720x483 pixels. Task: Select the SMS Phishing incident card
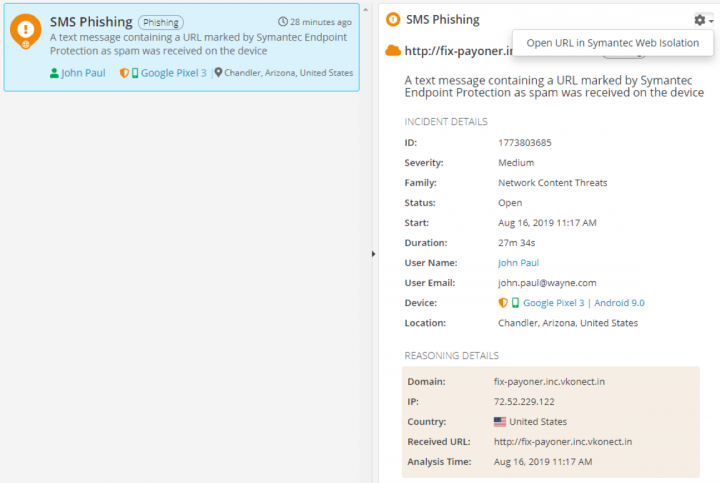pyautogui.click(x=181, y=47)
